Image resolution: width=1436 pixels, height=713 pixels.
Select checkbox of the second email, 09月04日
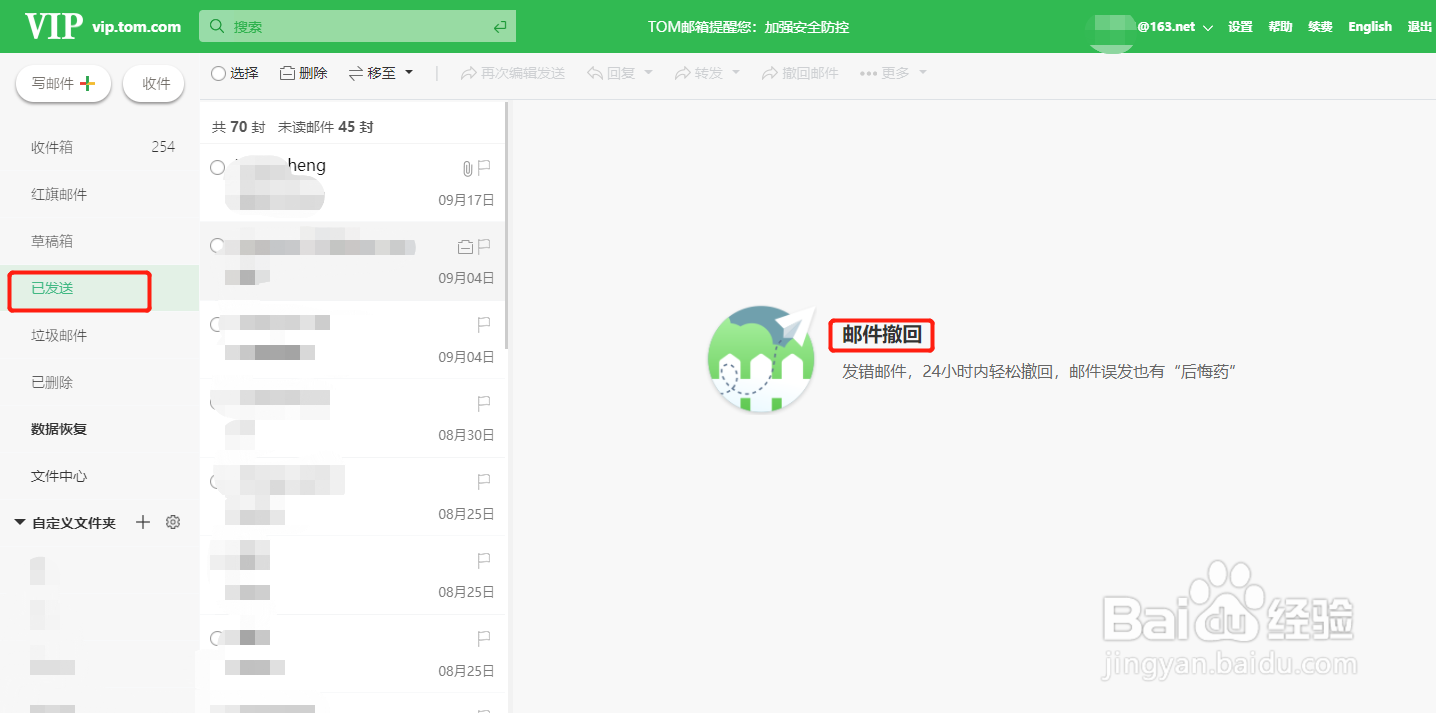tap(217, 246)
